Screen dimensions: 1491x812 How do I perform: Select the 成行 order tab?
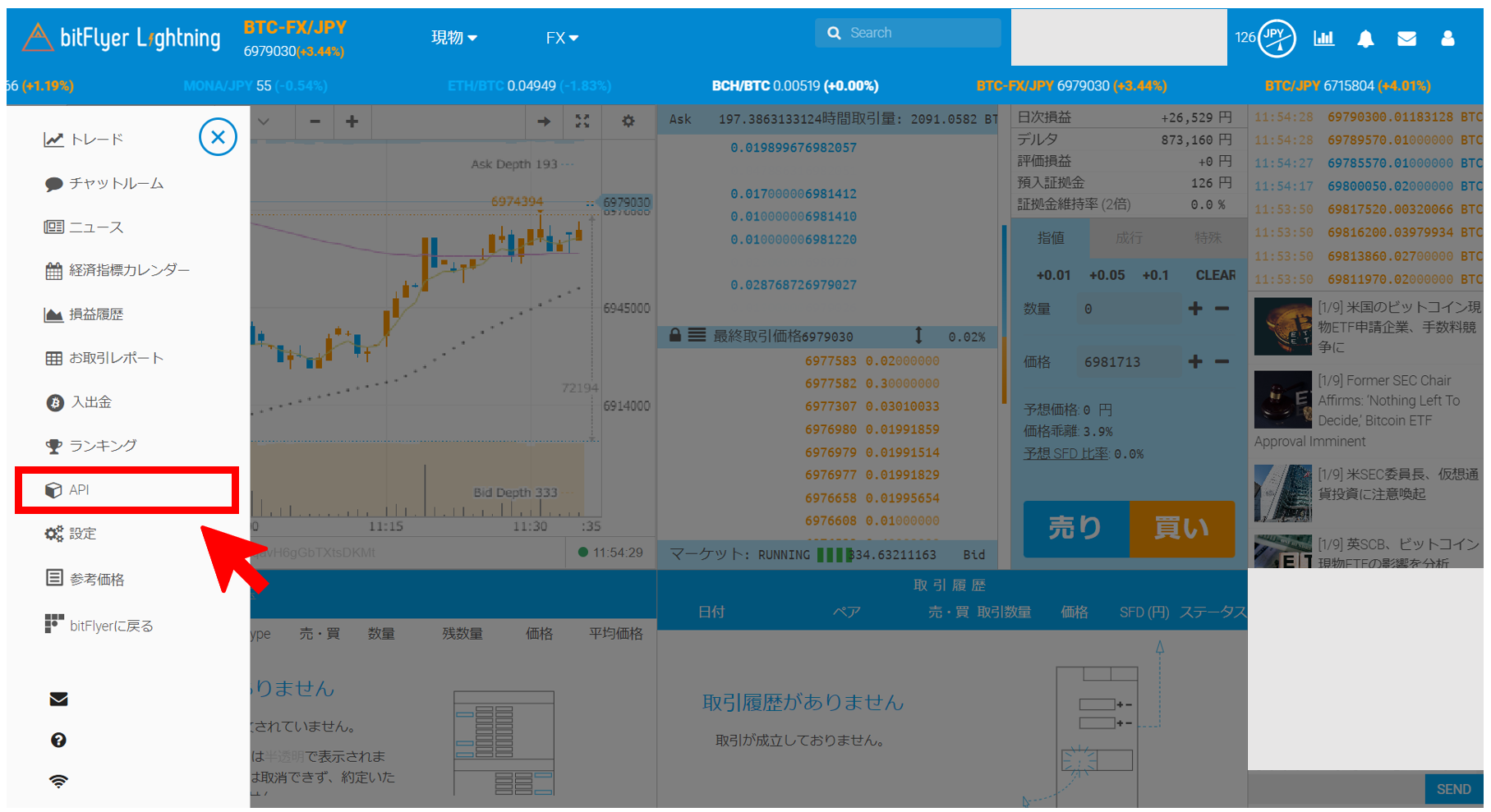[x=1129, y=238]
